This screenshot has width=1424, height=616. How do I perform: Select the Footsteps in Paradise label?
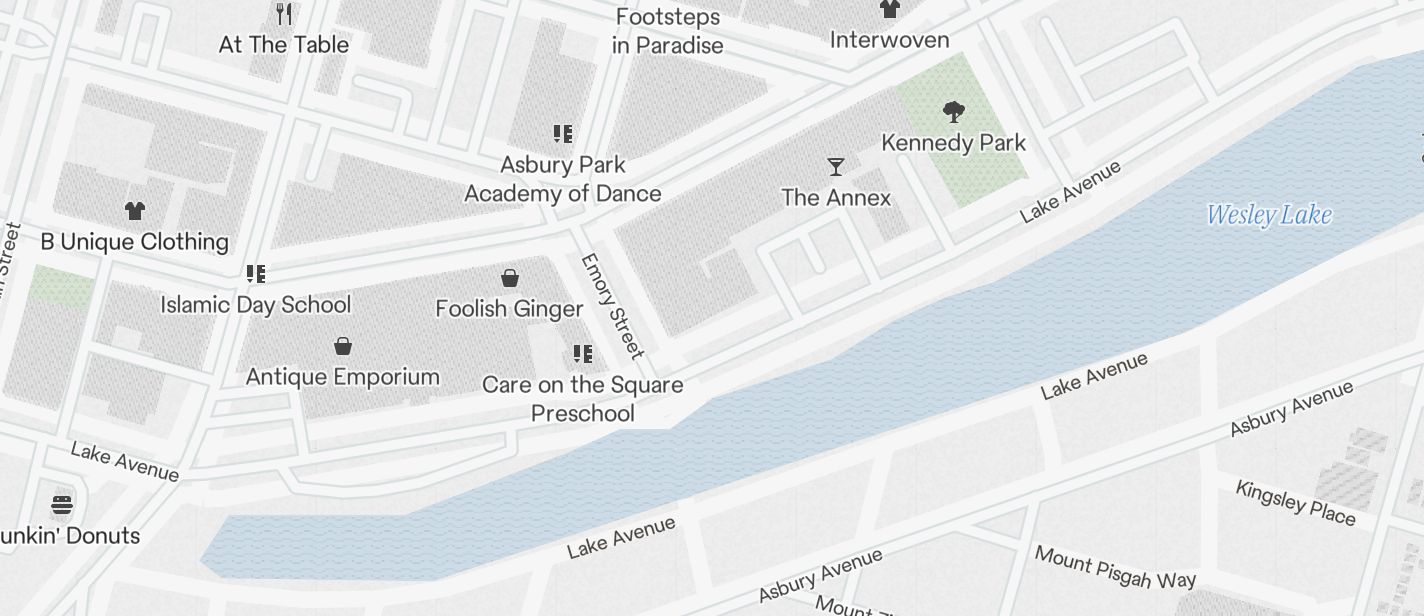(668, 31)
